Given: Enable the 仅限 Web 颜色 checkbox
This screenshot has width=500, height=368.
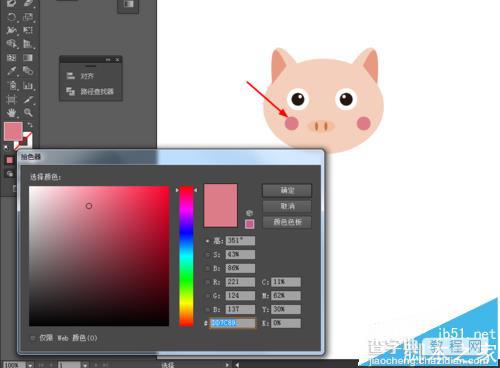Looking at the screenshot, I should (x=33, y=338).
